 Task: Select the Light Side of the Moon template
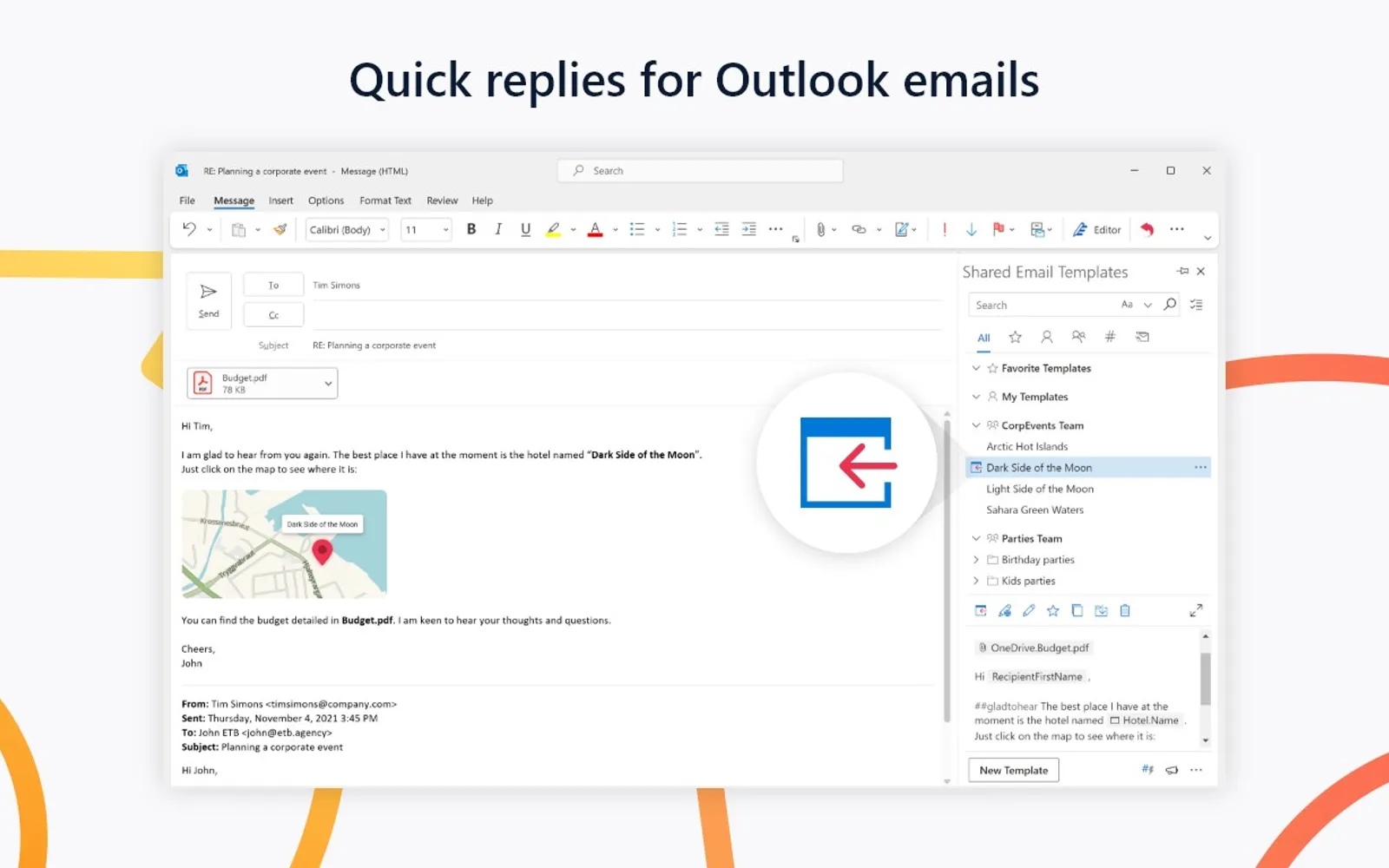1039,489
